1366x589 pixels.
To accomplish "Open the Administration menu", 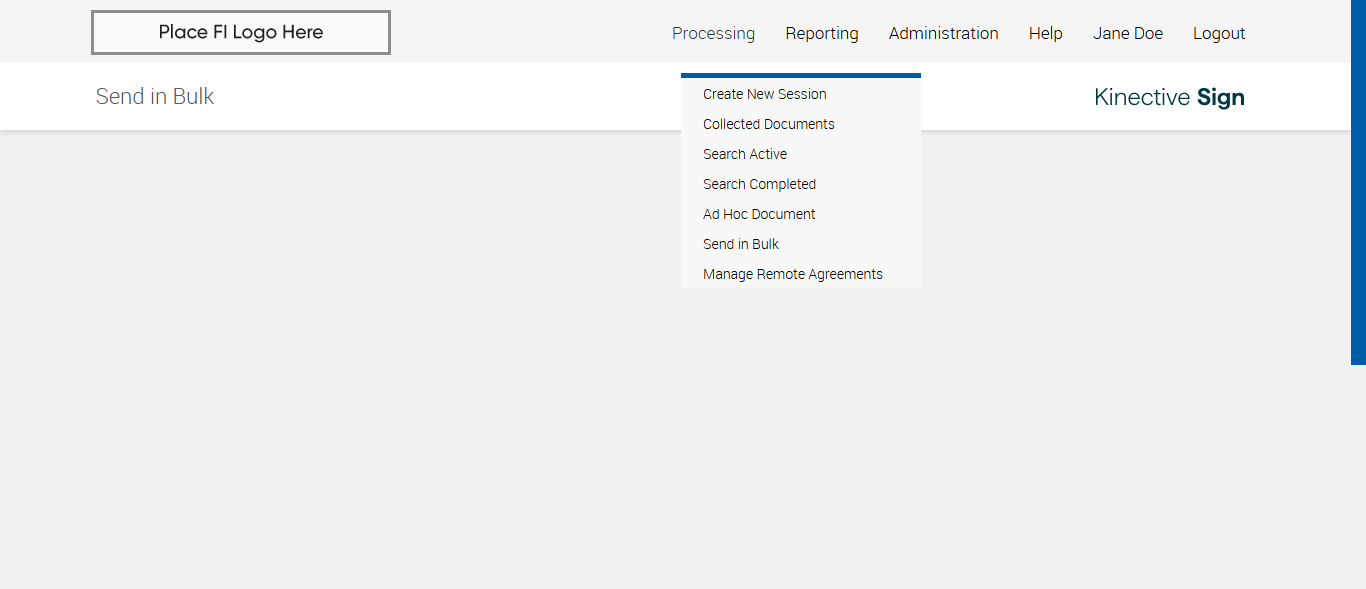I will click(x=943, y=33).
